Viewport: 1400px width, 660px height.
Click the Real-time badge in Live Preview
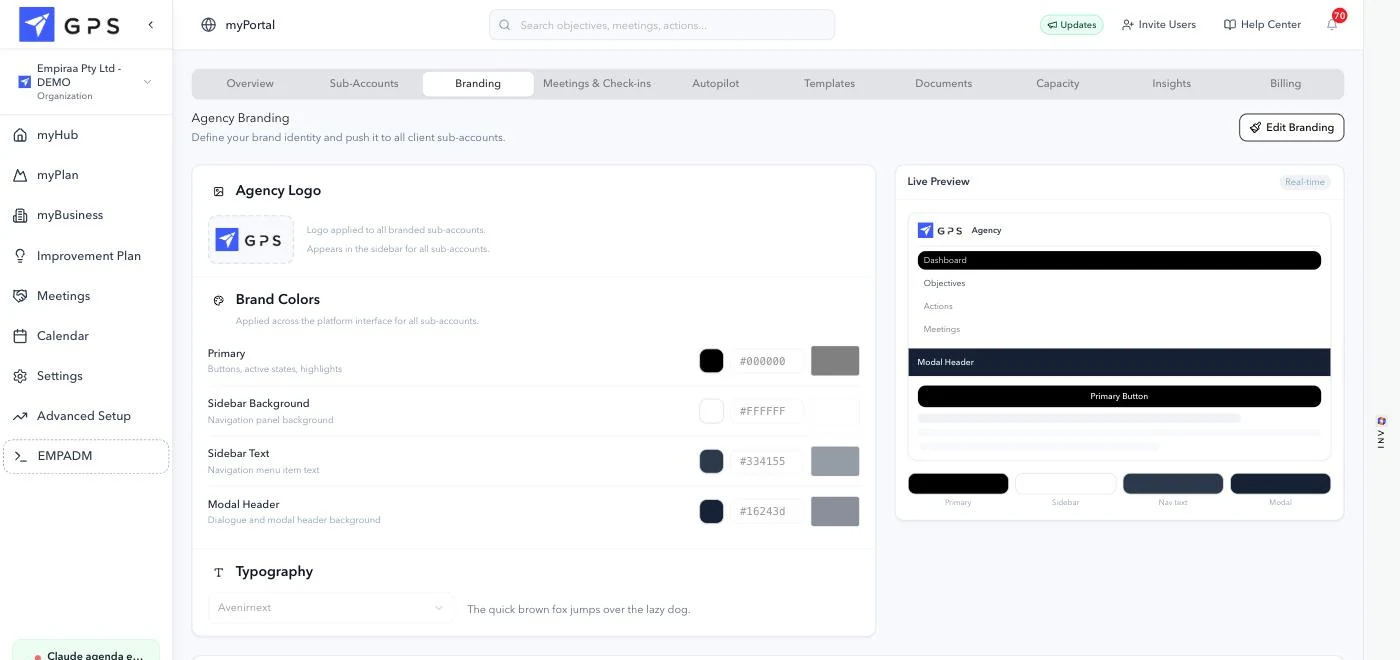(x=1305, y=182)
